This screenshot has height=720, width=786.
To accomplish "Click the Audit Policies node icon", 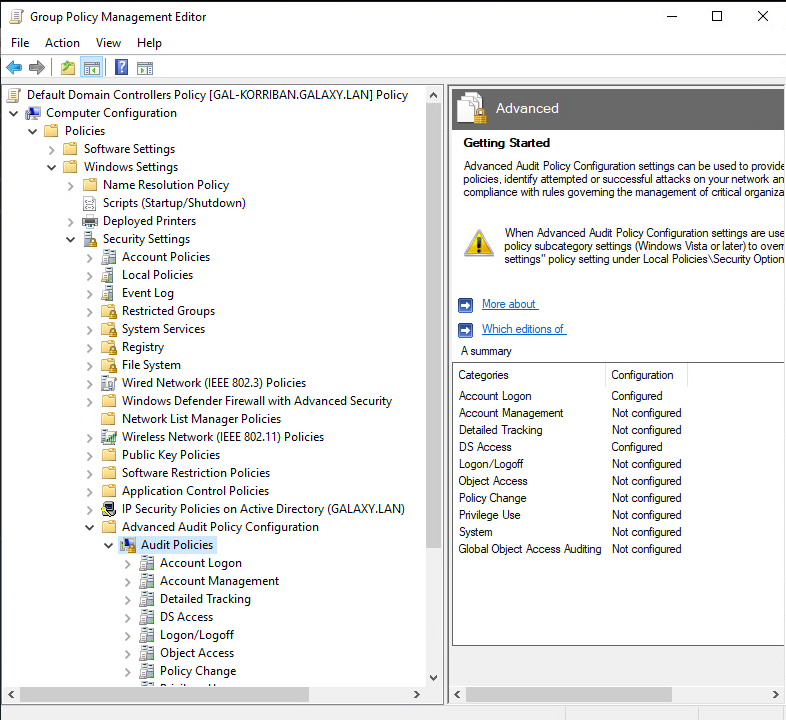I will pos(127,545).
